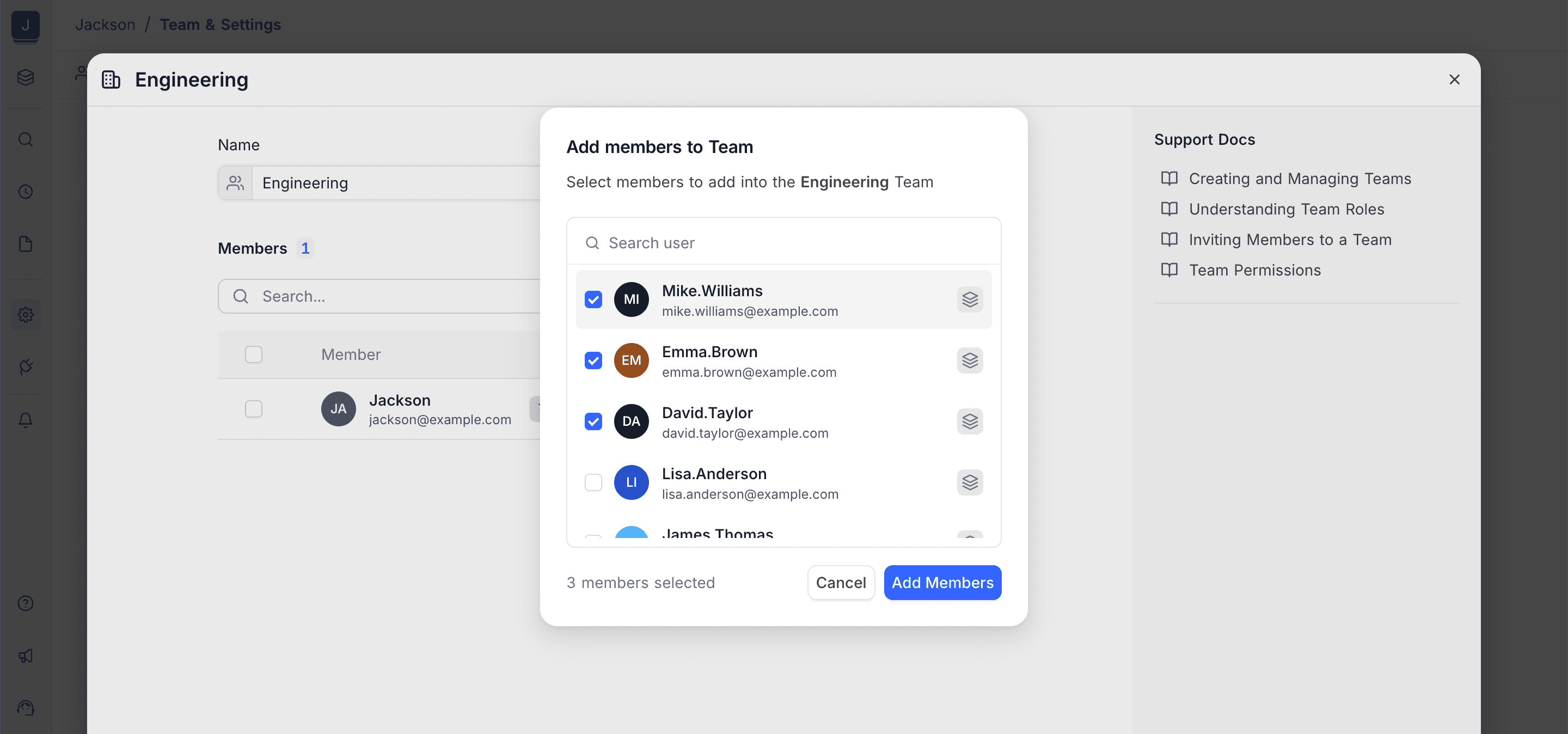Viewport: 1568px width, 734px height.
Task: Click the help question mark icon
Action: point(26,603)
